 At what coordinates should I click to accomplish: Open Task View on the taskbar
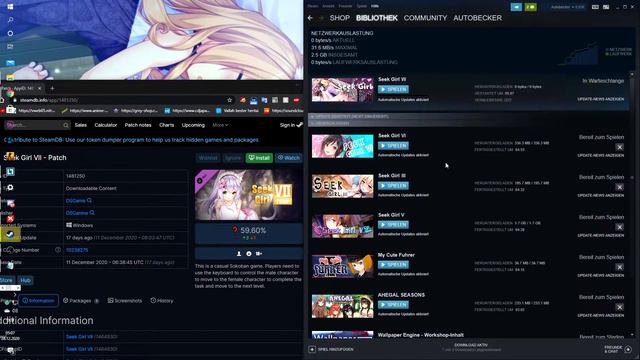click(x=10, y=47)
